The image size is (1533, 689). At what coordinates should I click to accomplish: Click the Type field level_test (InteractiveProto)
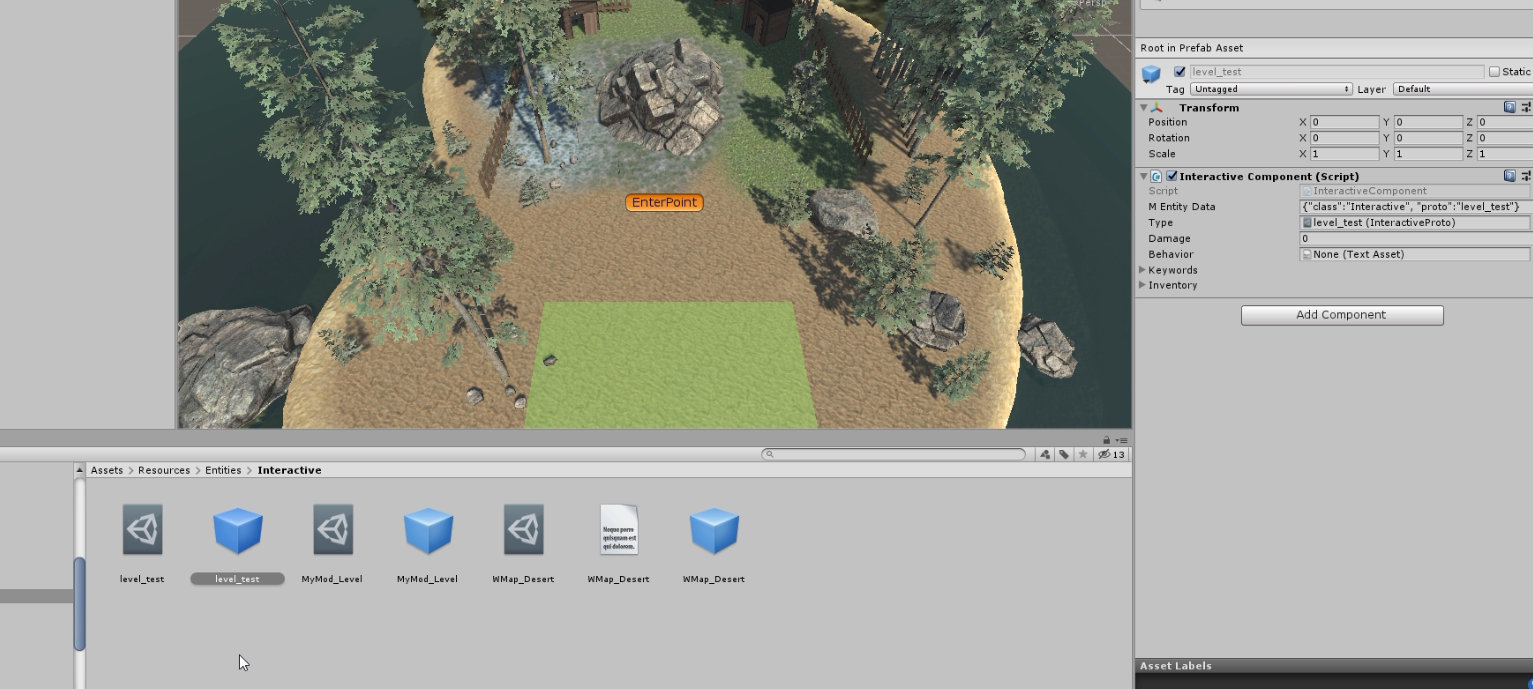tap(1415, 223)
